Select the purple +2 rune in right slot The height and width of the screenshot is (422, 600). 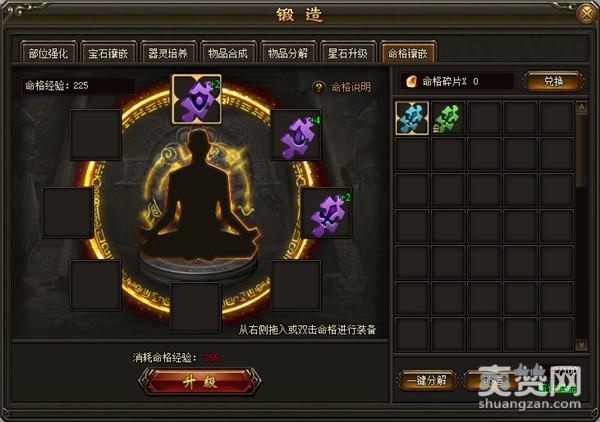326,213
